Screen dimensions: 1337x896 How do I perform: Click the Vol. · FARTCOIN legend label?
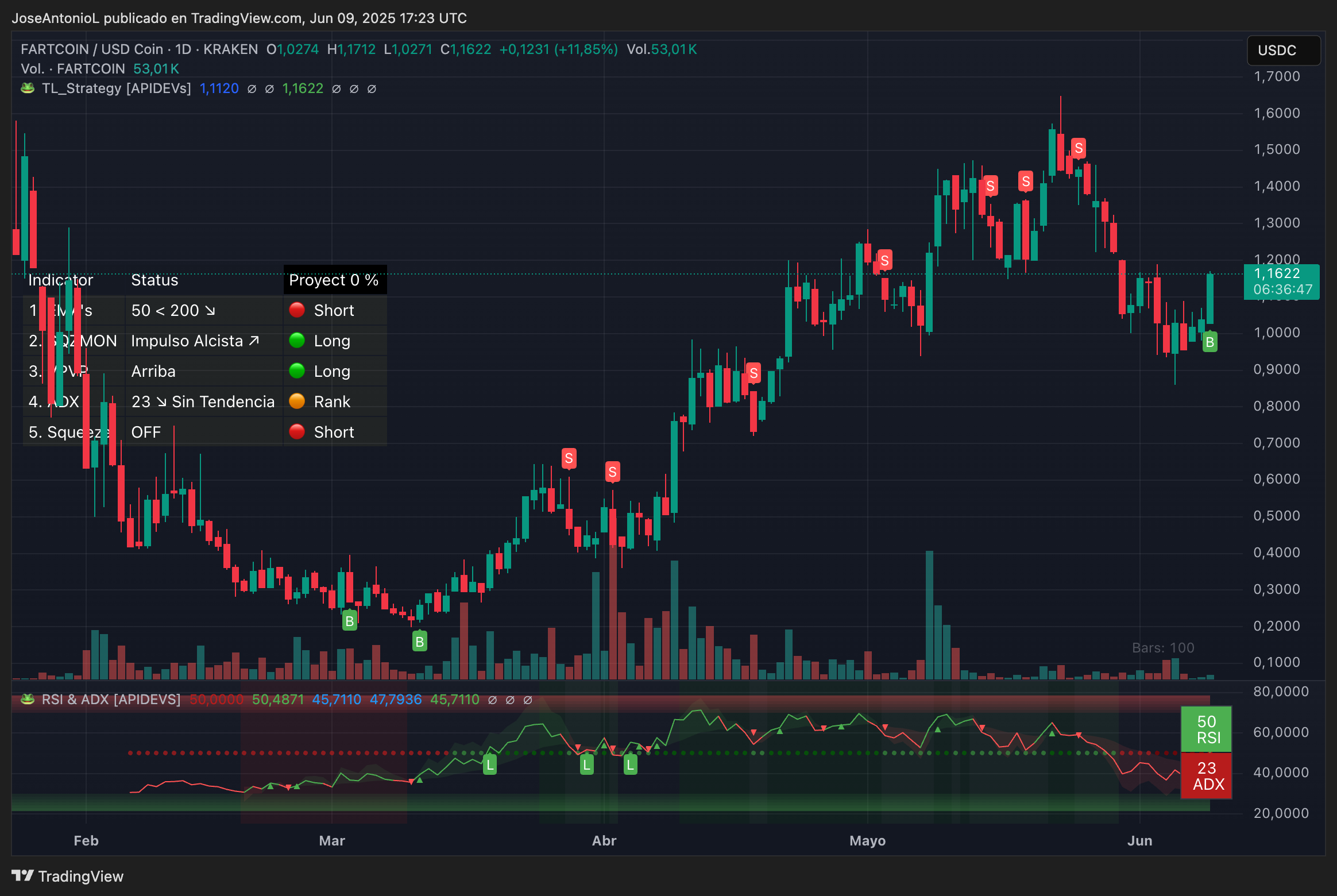(x=73, y=69)
